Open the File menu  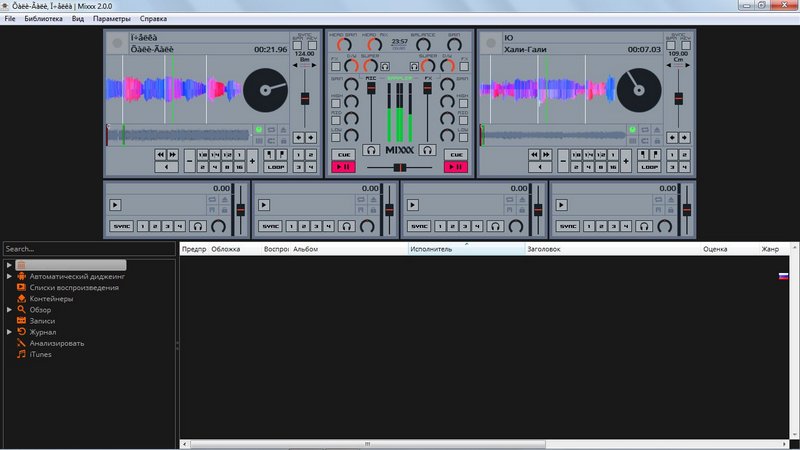click(10, 18)
